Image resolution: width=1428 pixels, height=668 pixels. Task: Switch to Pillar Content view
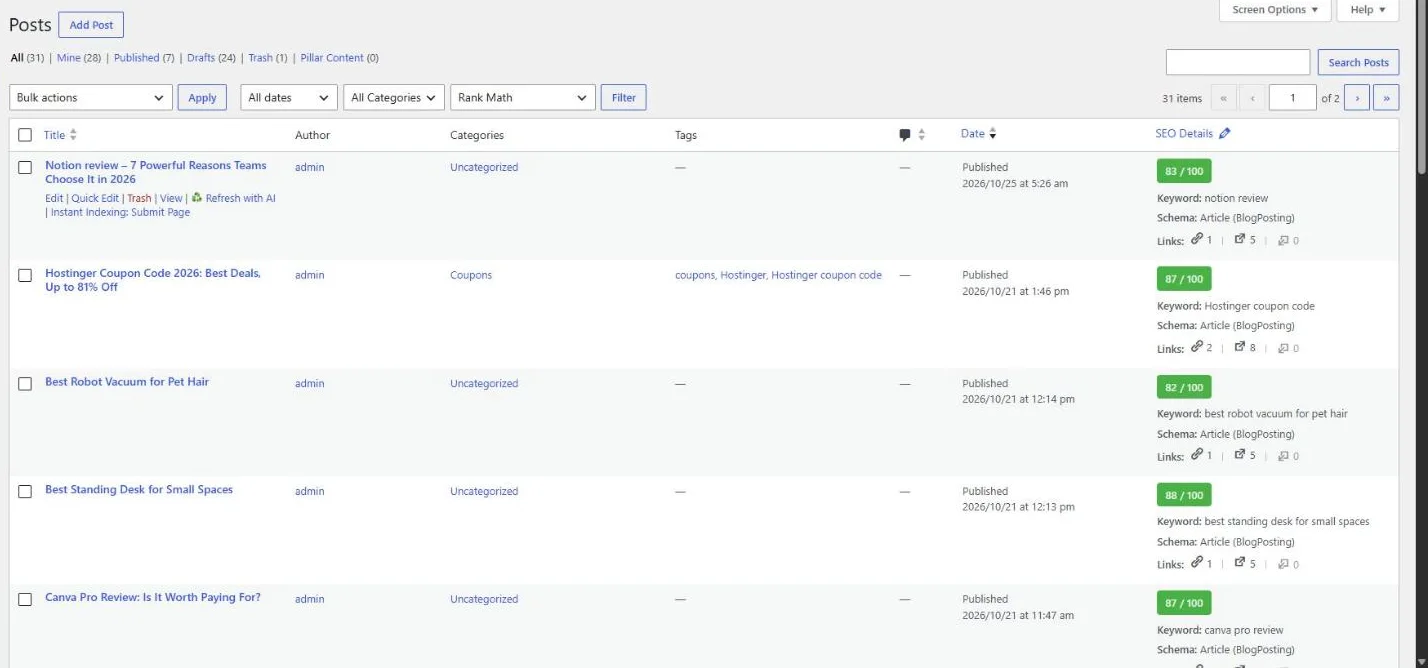point(339,58)
